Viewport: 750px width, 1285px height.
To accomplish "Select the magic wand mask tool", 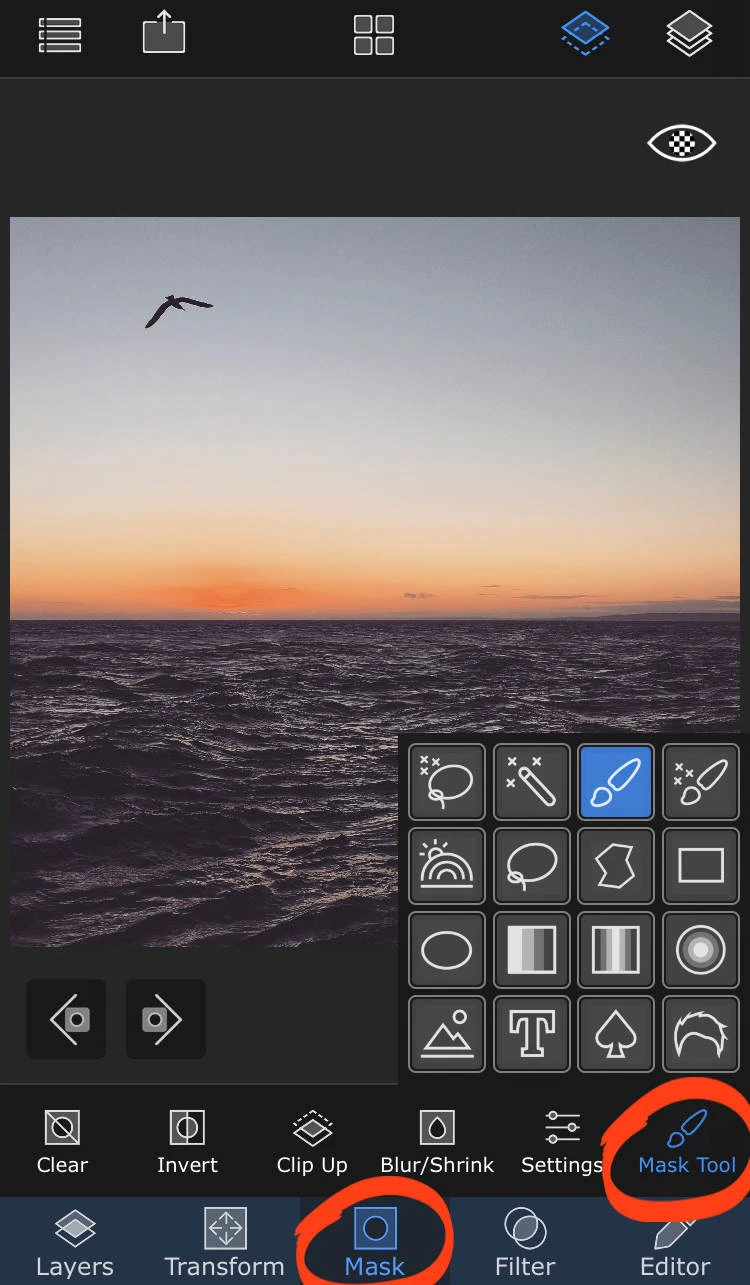I will [532, 782].
